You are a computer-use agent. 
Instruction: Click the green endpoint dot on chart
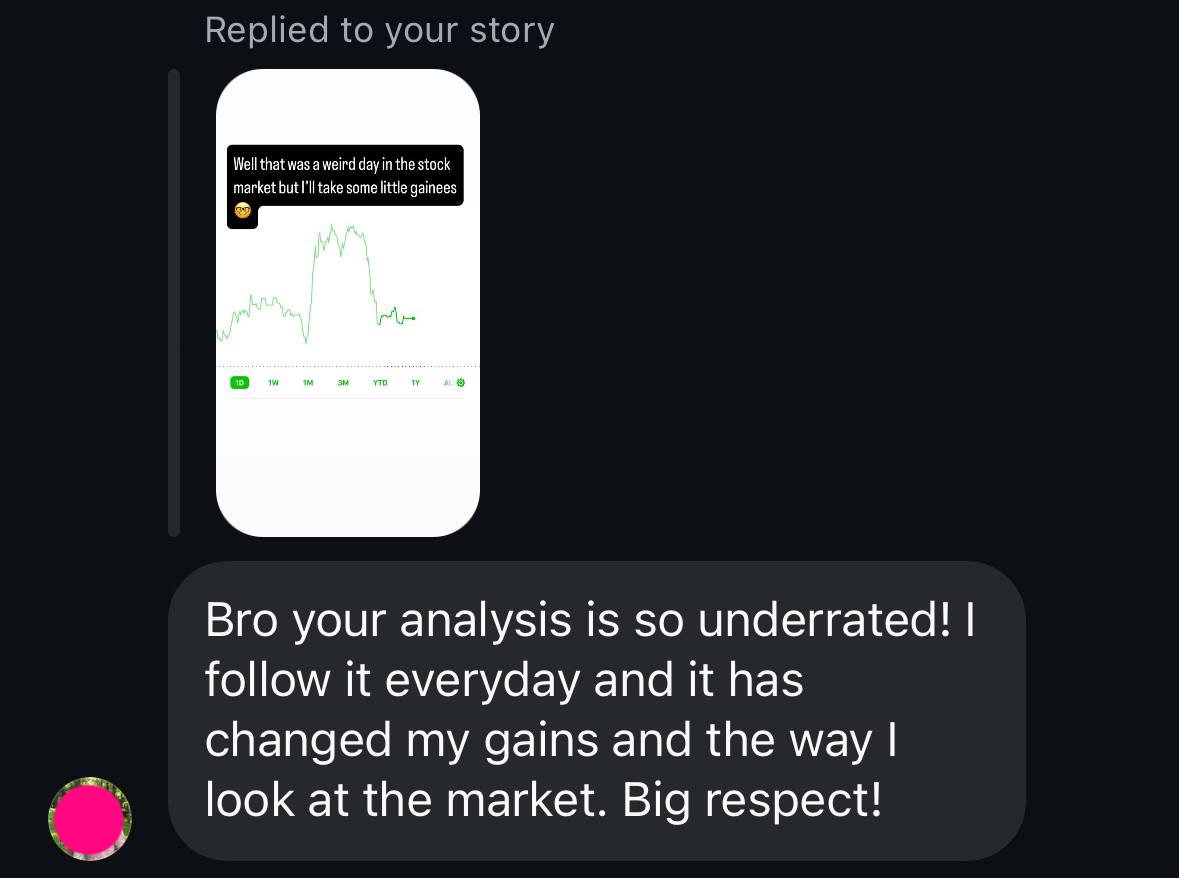413,318
